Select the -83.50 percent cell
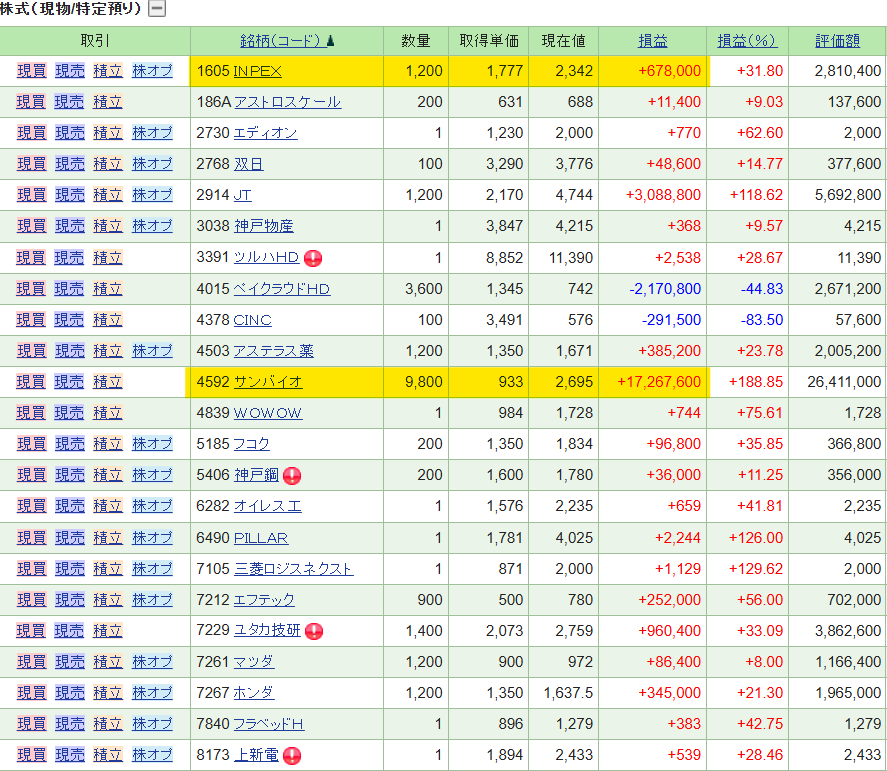The width and height of the screenshot is (887, 771). [747, 320]
